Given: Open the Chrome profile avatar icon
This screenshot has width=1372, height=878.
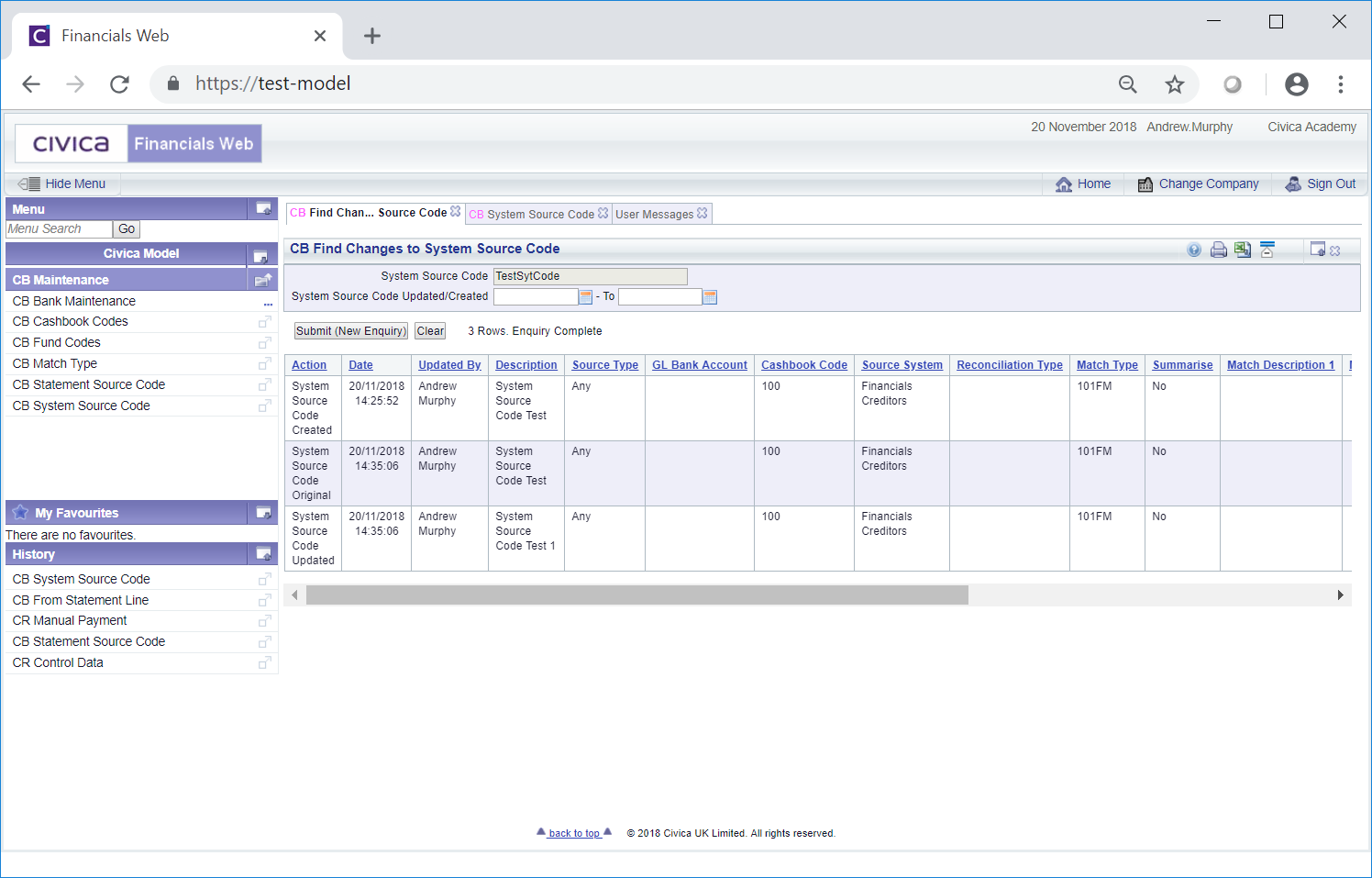Looking at the screenshot, I should 1297,84.
